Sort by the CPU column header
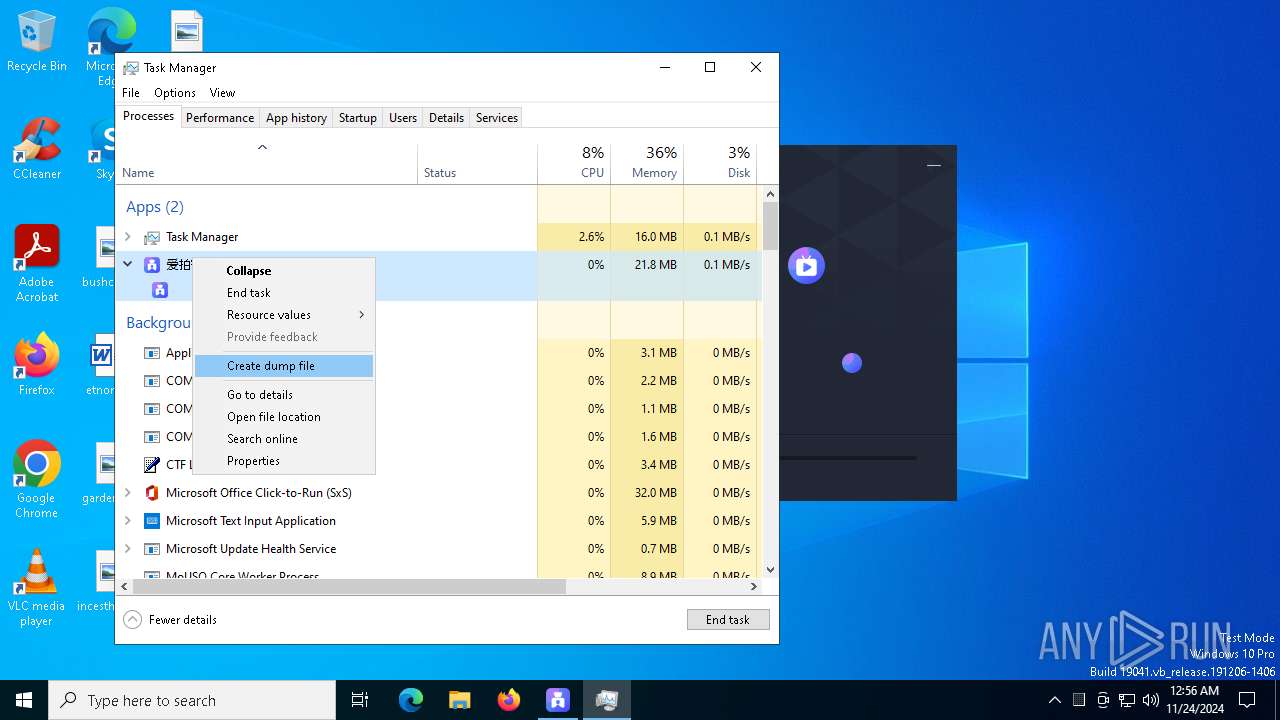This screenshot has height=720, width=1280. (574, 164)
